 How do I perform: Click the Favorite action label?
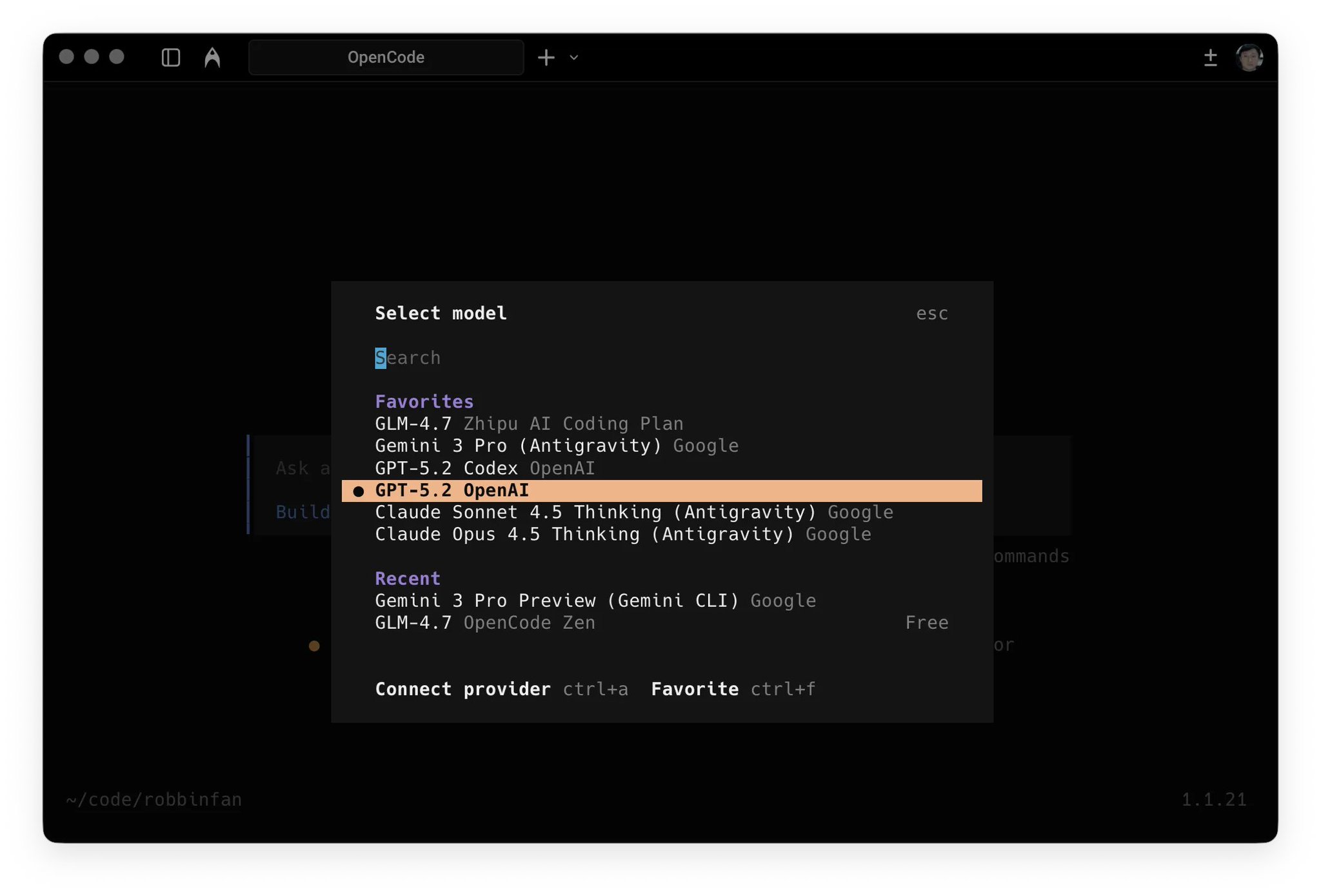click(694, 689)
